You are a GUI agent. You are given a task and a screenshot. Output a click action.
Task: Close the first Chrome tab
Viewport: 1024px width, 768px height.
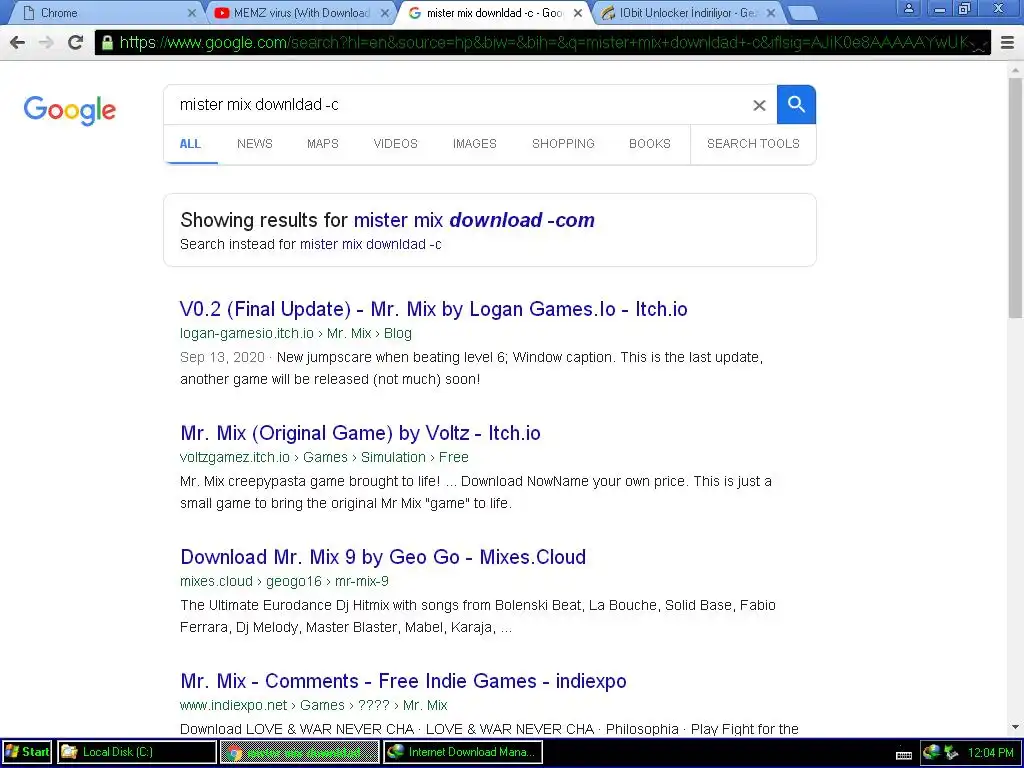point(191,13)
